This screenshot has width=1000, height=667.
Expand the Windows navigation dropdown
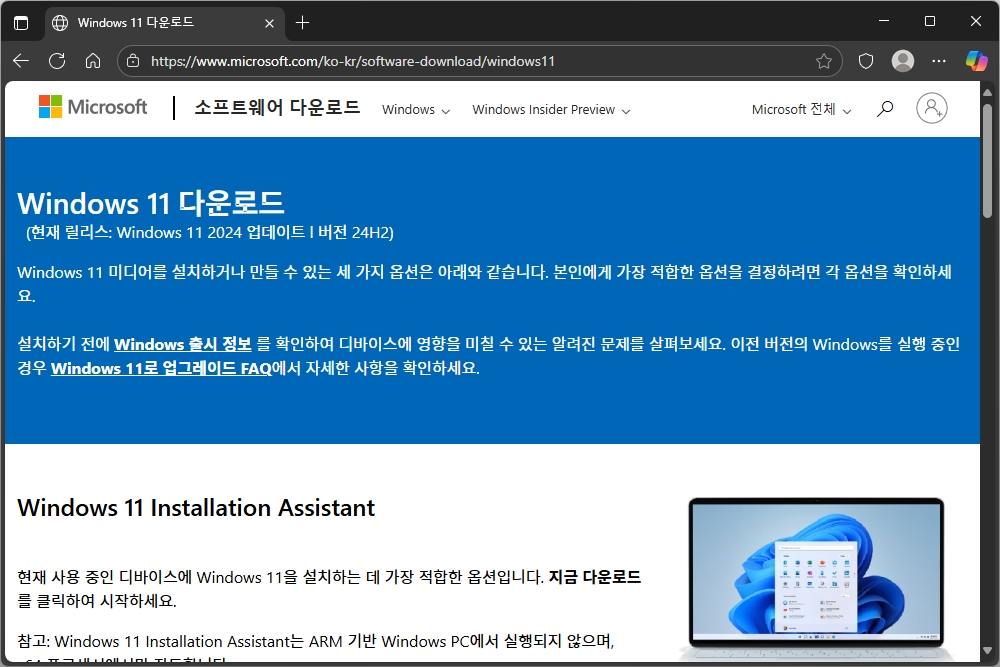click(x=416, y=110)
